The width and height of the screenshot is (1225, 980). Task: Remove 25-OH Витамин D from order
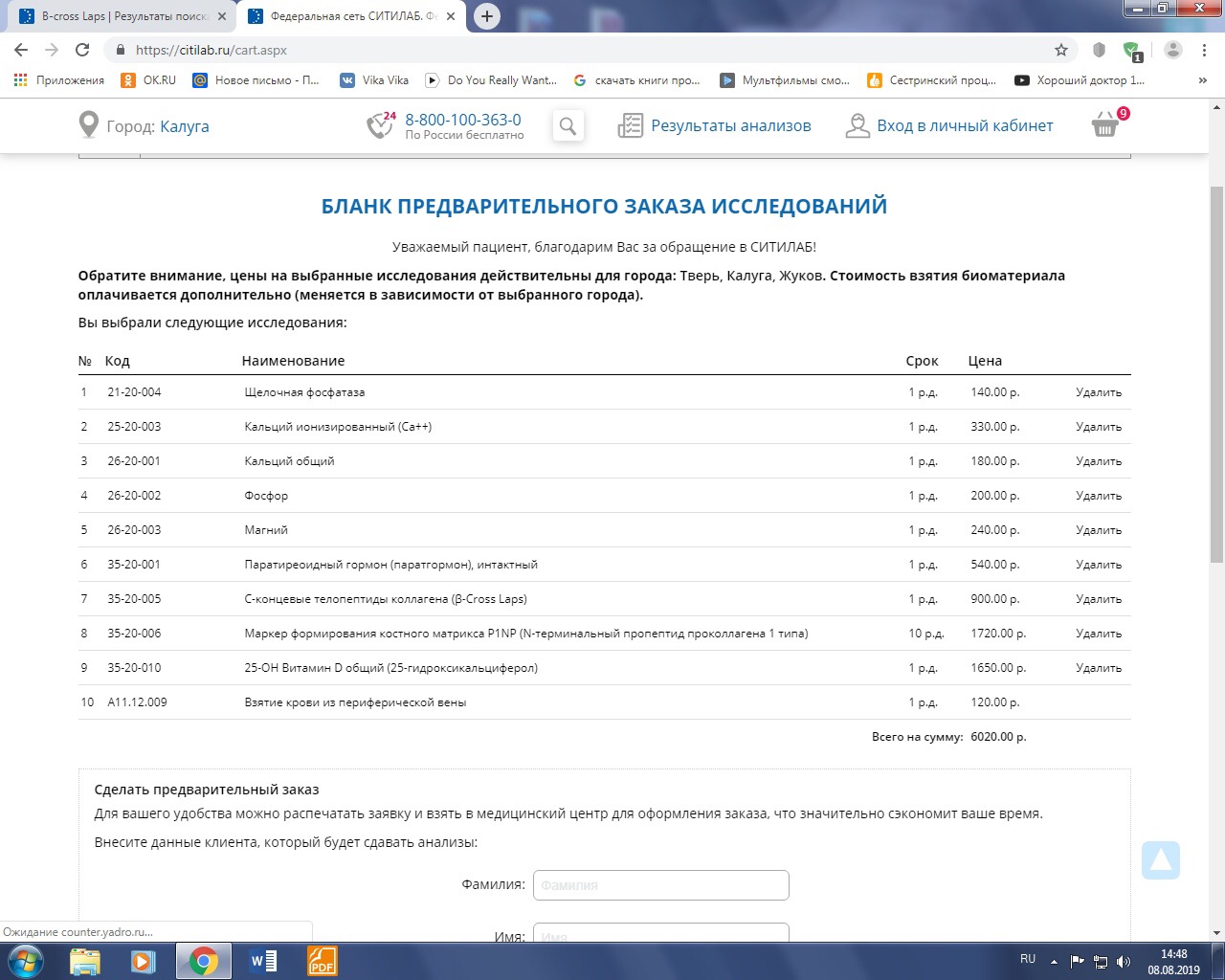coord(1099,668)
